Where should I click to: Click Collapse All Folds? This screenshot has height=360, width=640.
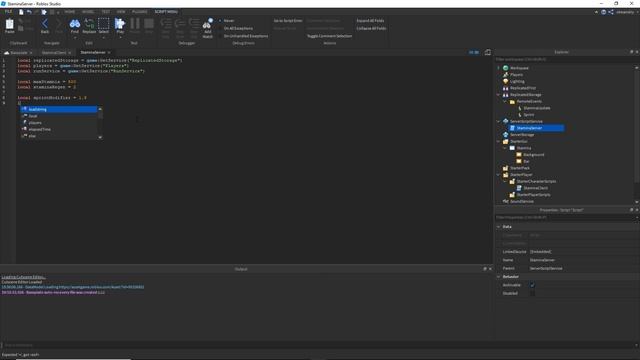click(371, 28)
